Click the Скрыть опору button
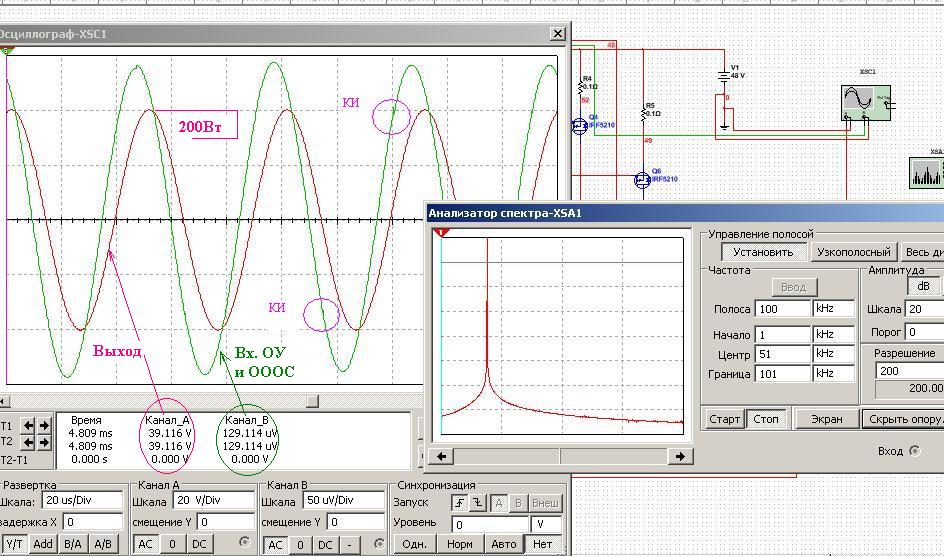944x556 pixels. (903, 419)
